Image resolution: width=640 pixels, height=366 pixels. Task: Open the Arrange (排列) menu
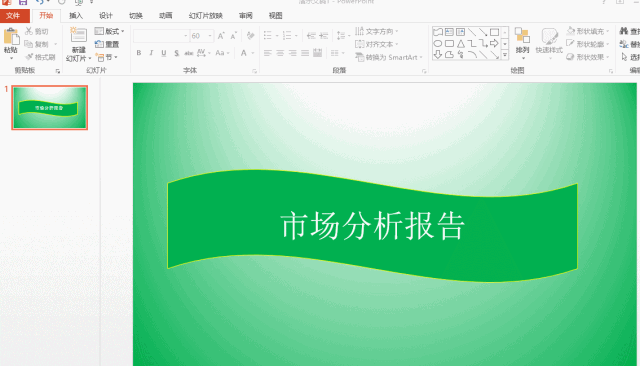522,43
